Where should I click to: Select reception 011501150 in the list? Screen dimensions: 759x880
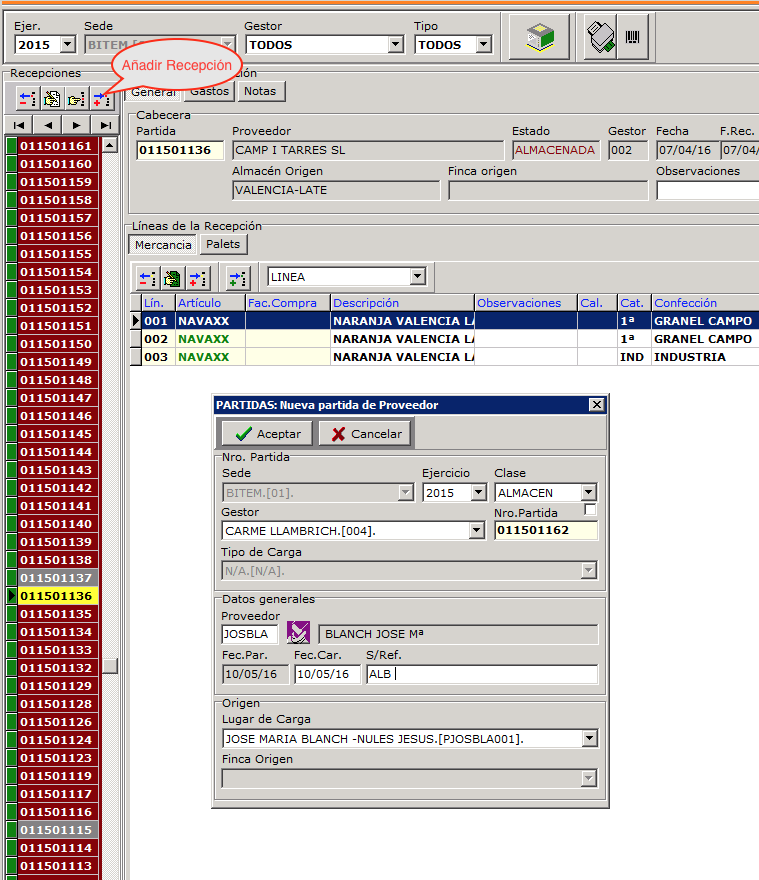tap(57, 344)
